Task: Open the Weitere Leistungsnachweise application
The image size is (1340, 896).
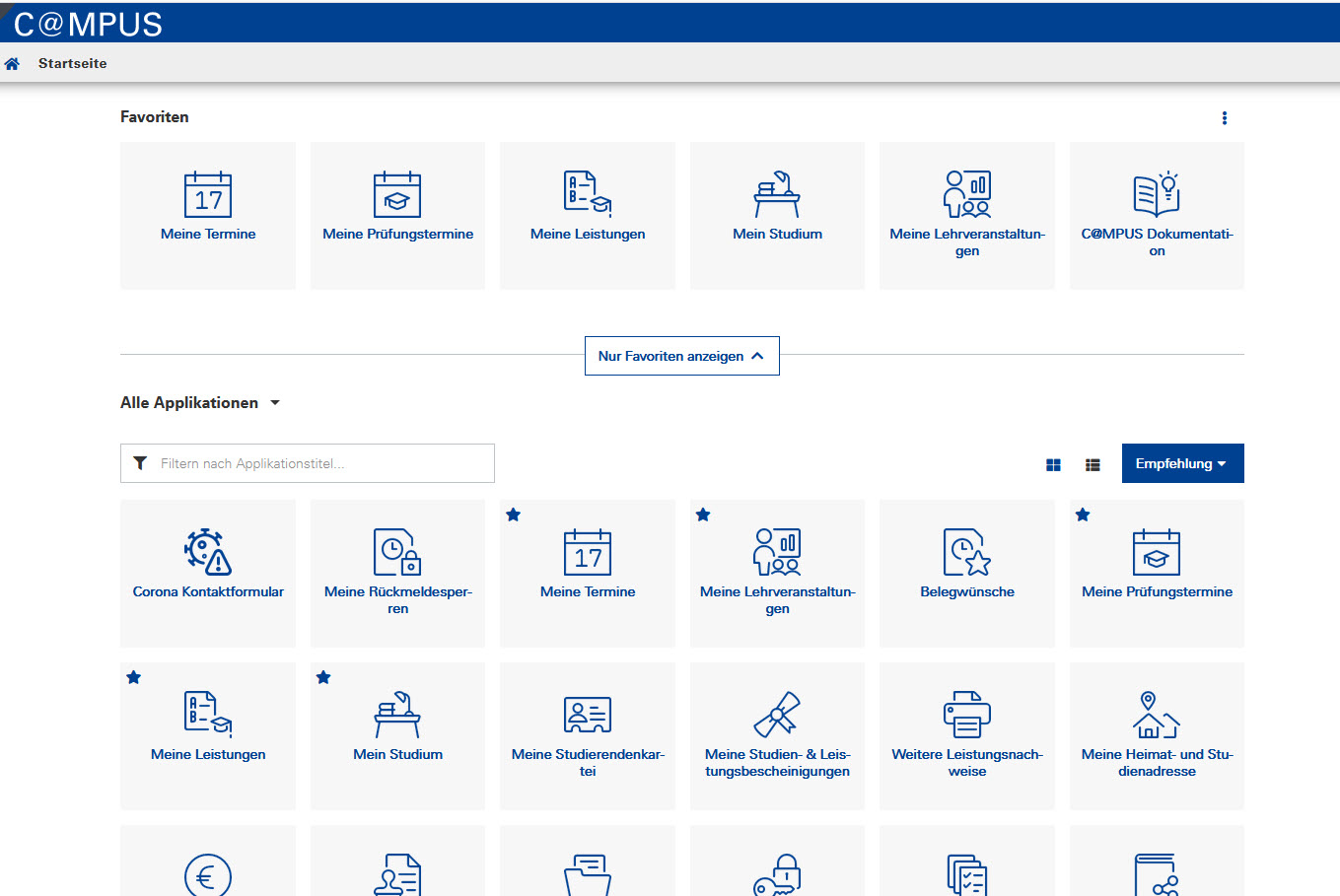Action: click(x=967, y=736)
